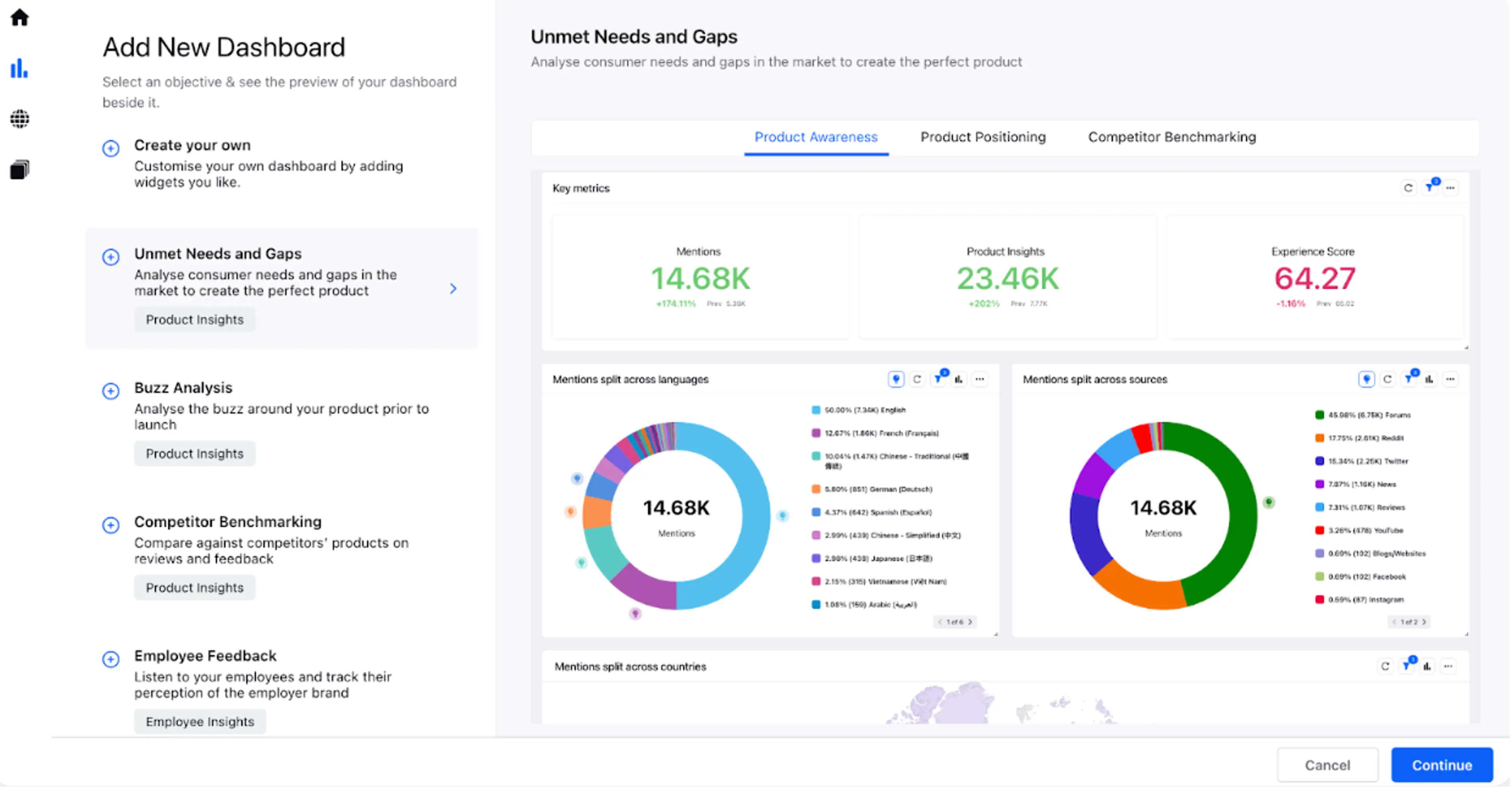1512x788 pixels.
Task: Click English legend color swatch
Action: 815,410
